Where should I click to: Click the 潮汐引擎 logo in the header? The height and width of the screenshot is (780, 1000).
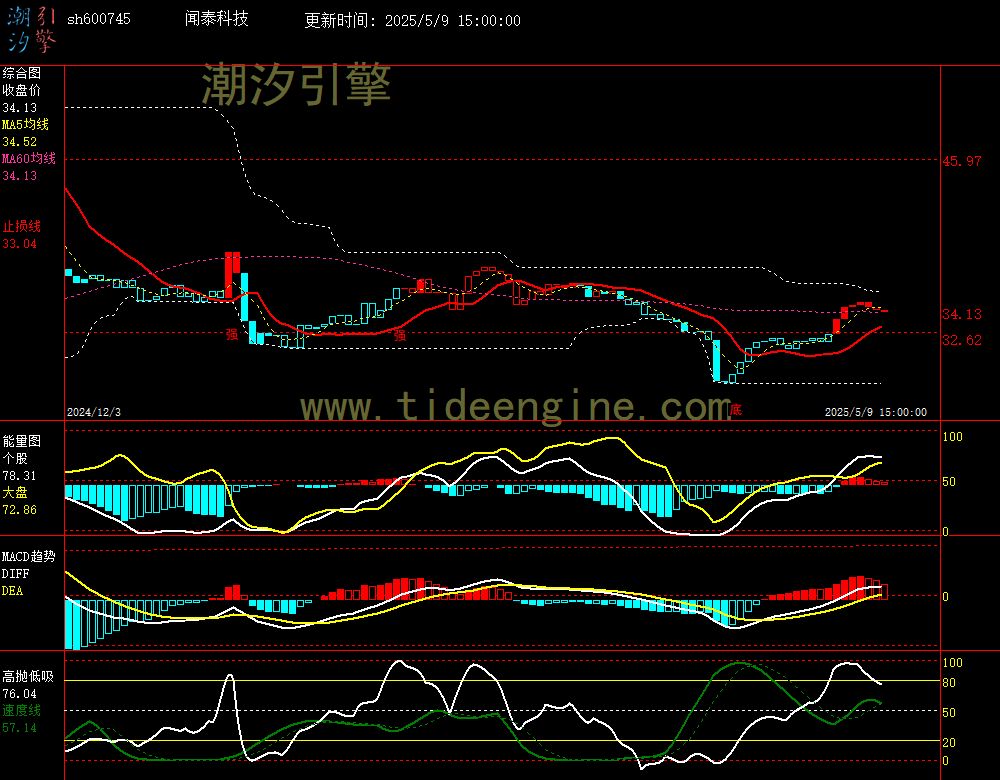(31, 30)
